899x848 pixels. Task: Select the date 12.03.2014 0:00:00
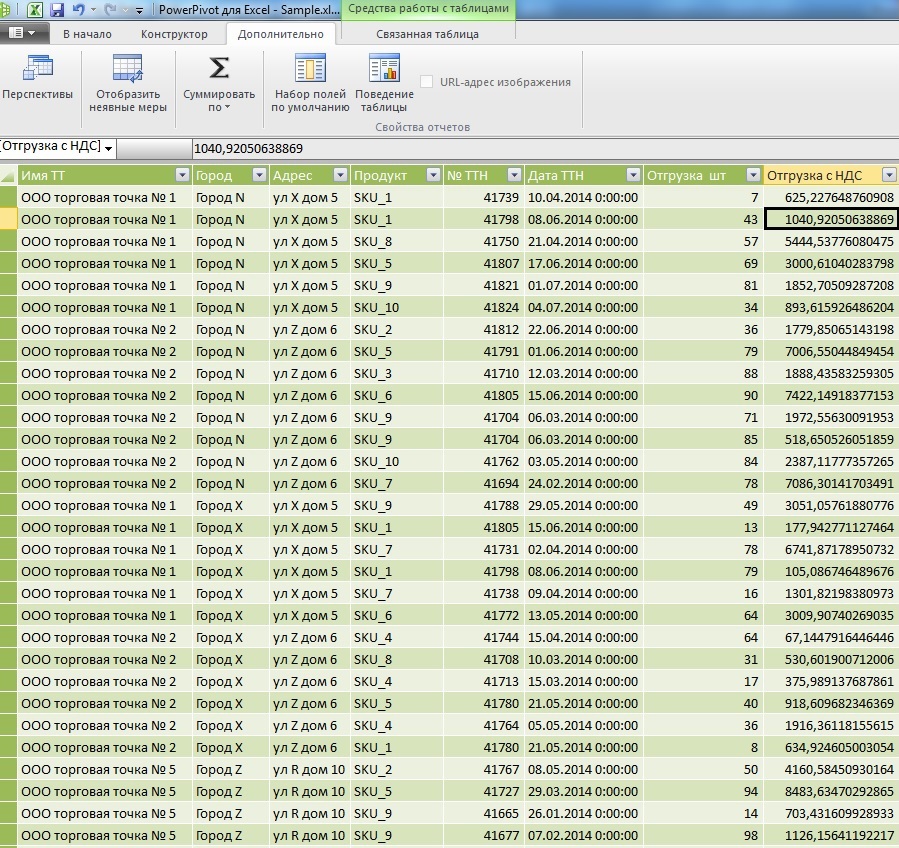[x=584, y=374]
